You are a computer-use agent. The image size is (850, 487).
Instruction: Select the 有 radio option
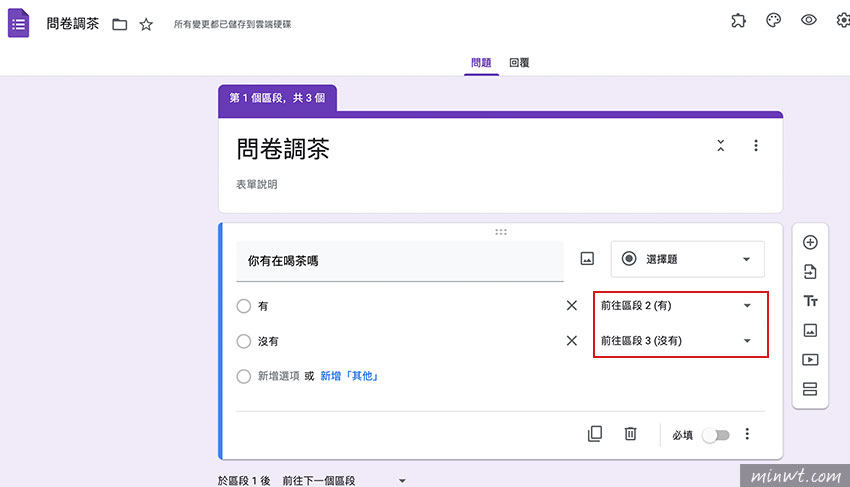[x=244, y=306]
